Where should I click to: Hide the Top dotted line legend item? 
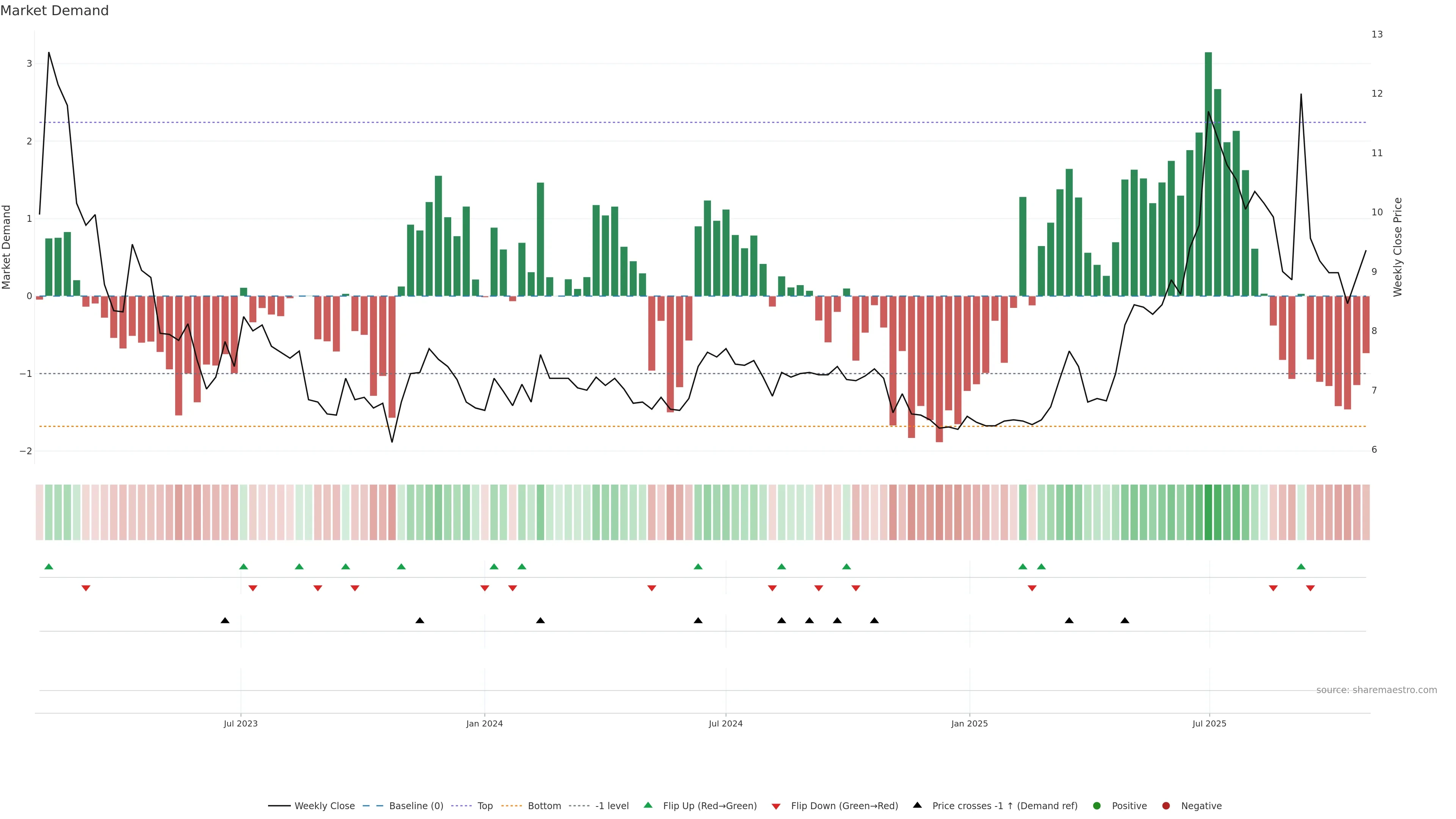(485, 806)
